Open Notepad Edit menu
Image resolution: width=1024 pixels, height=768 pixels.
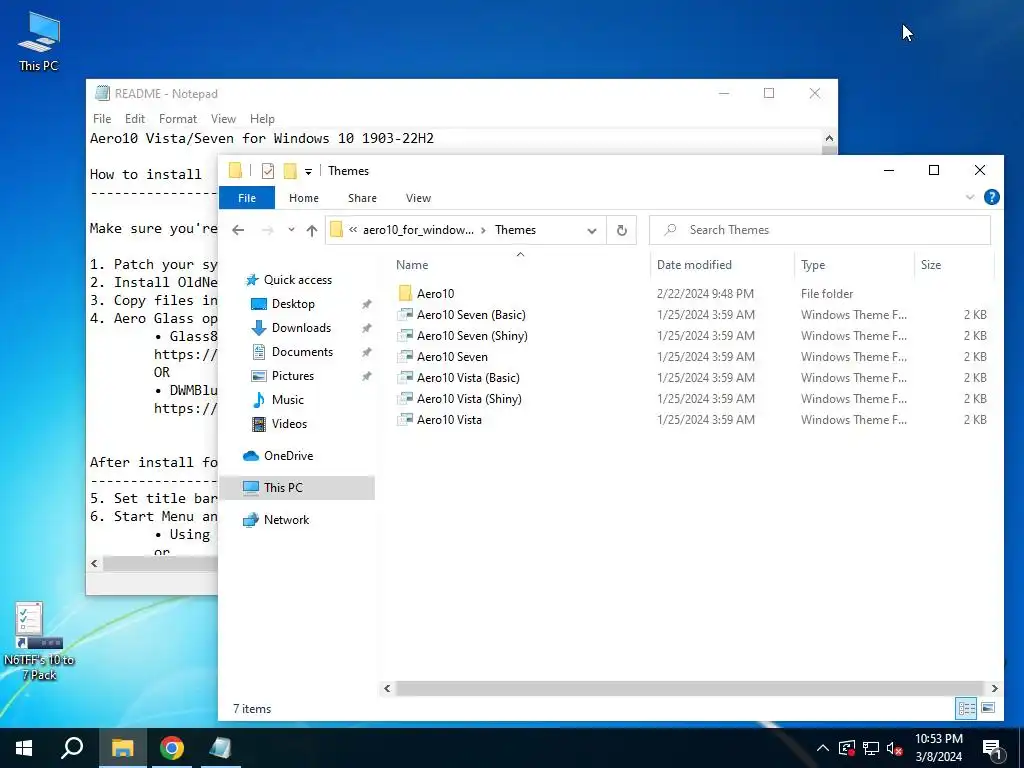click(x=135, y=119)
